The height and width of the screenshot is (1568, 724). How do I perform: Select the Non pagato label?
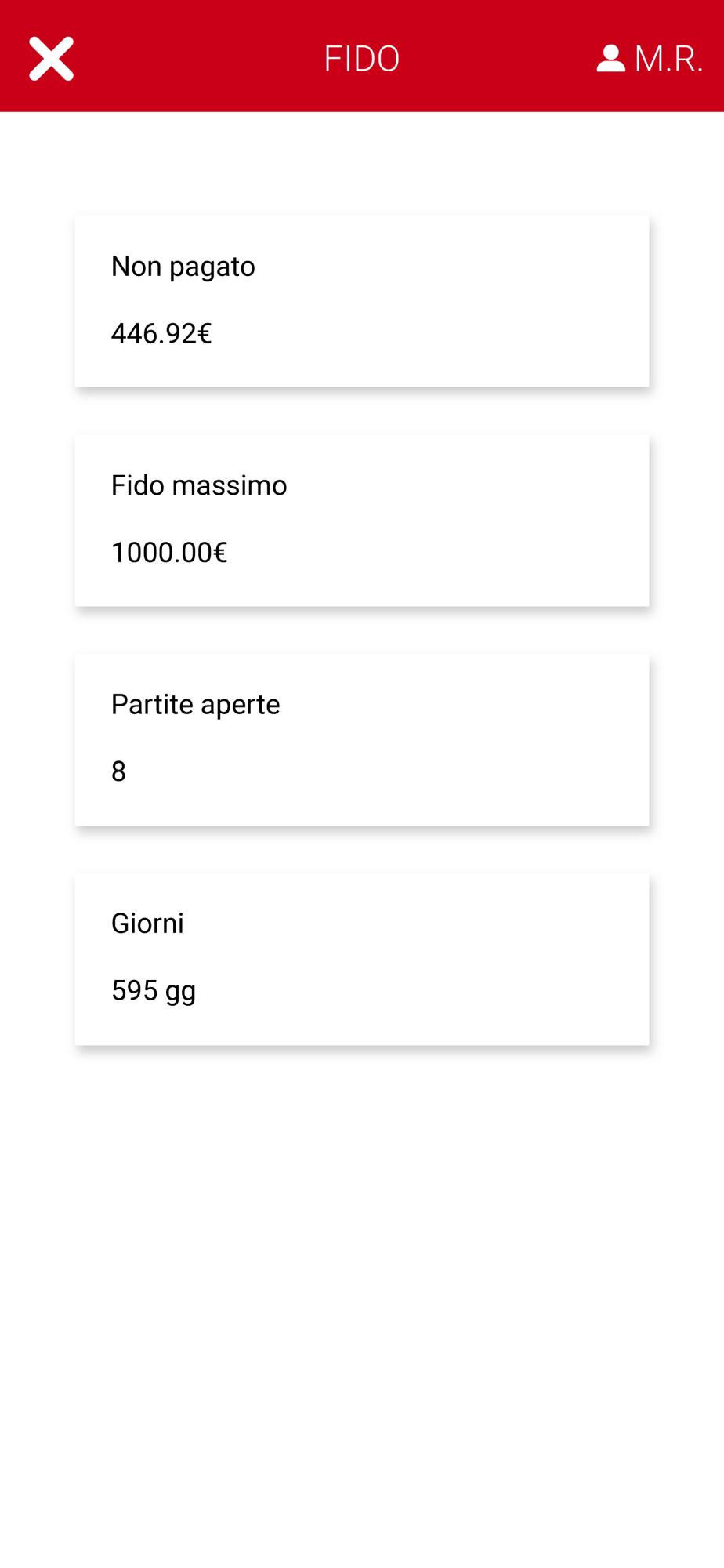[x=183, y=267]
